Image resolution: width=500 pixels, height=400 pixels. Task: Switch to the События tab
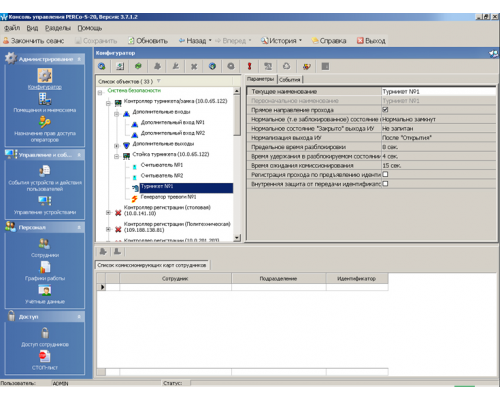[290, 79]
